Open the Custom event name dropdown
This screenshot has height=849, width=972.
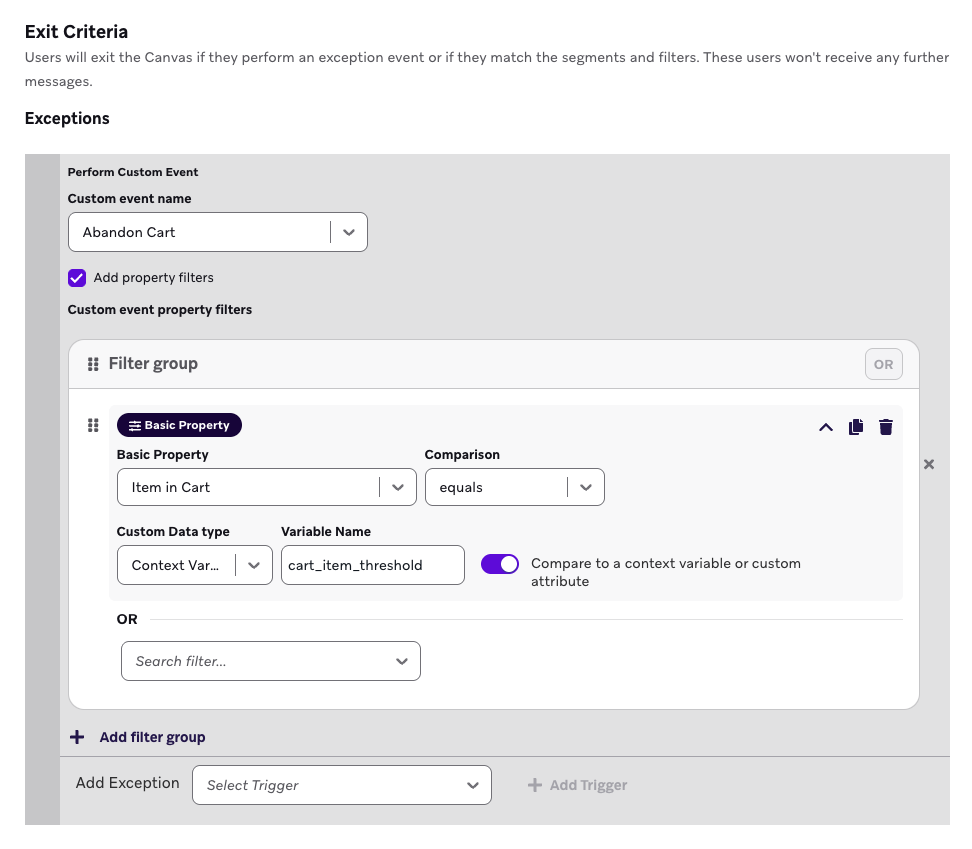(x=348, y=231)
